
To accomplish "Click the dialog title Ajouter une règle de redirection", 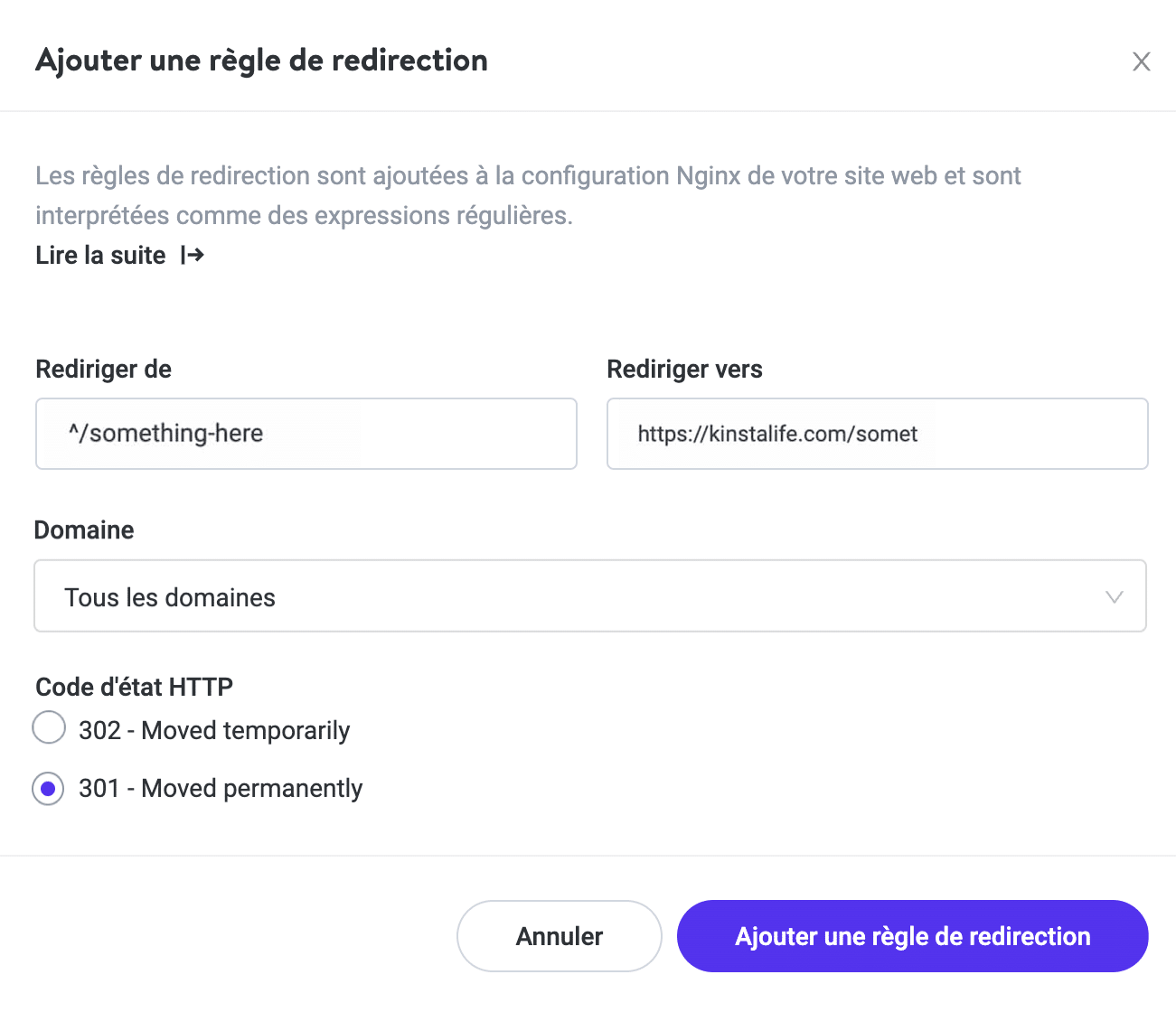I will pos(261,61).
